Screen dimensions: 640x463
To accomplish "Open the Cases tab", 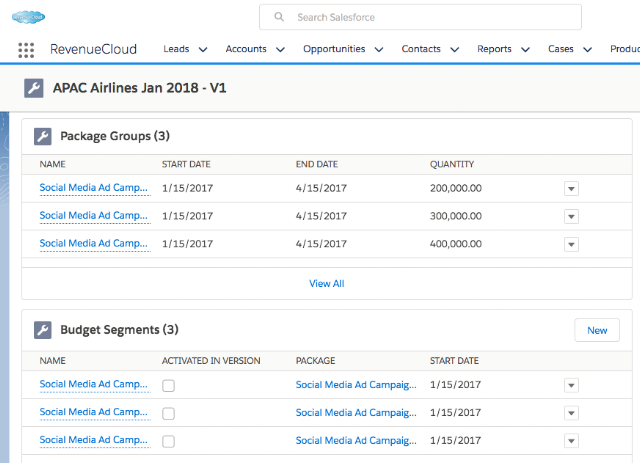I will point(561,49).
